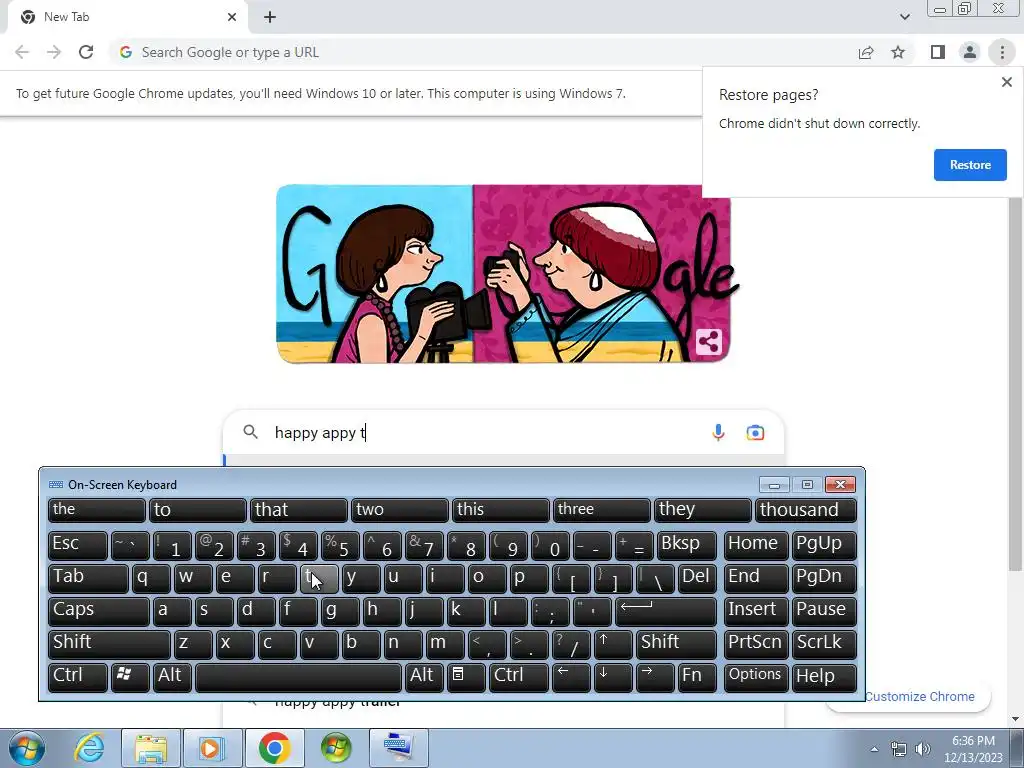
Task: Close the New Tab tab
Action: pyautogui.click(x=232, y=17)
